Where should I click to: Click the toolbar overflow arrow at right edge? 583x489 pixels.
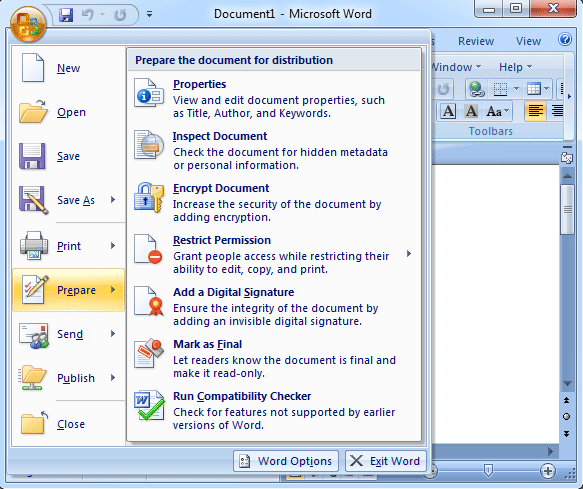coord(569,96)
